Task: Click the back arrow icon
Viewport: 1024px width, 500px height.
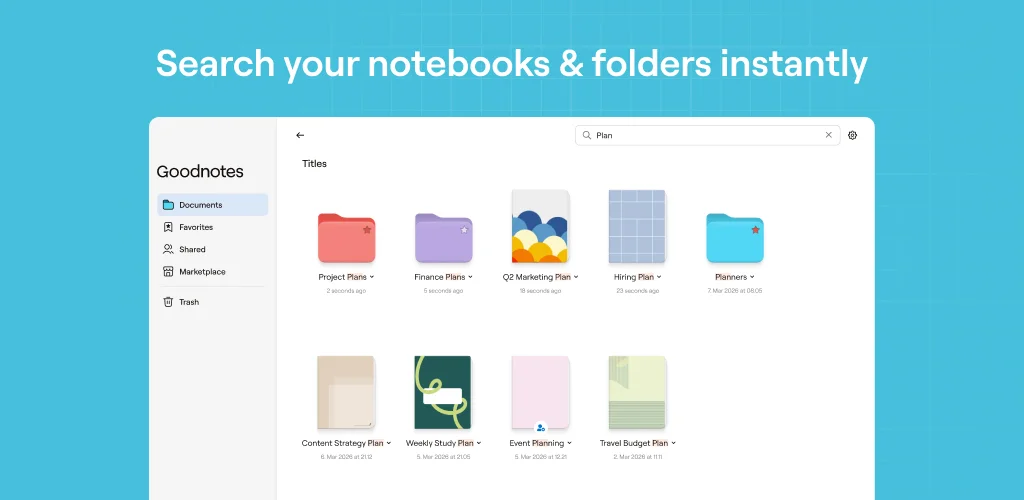Action: 300,135
